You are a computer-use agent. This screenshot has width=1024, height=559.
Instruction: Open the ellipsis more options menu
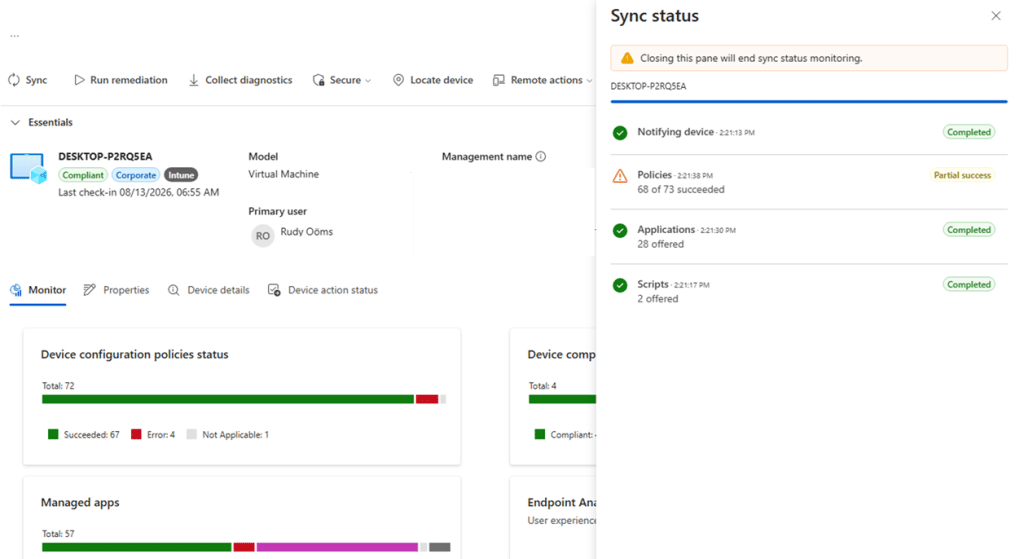14,36
